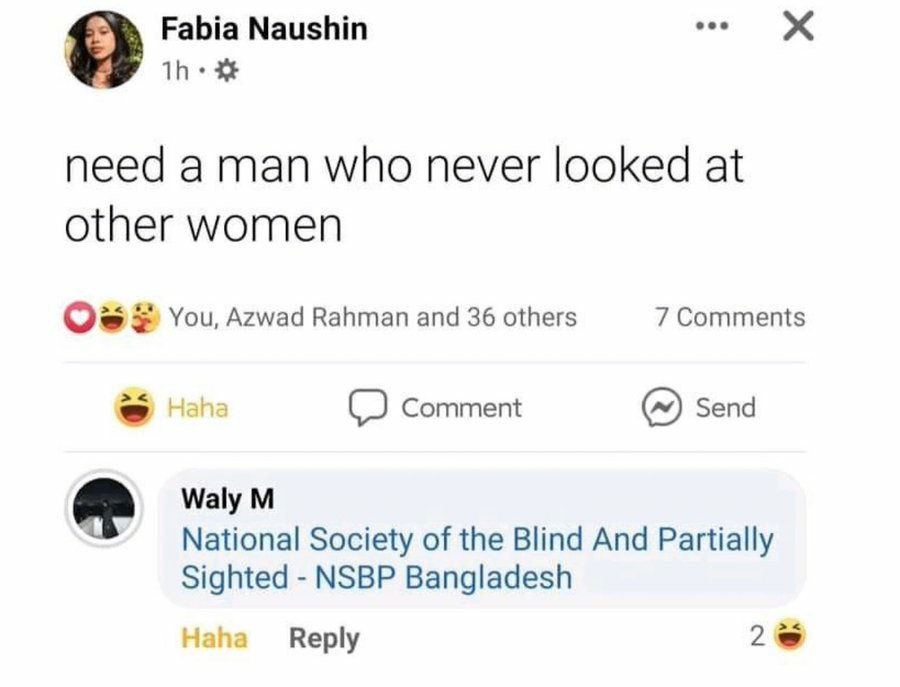The height and width of the screenshot is (687, 900).
Task: Expand the 7 Comments list
Action: click(x=729, y=318)
